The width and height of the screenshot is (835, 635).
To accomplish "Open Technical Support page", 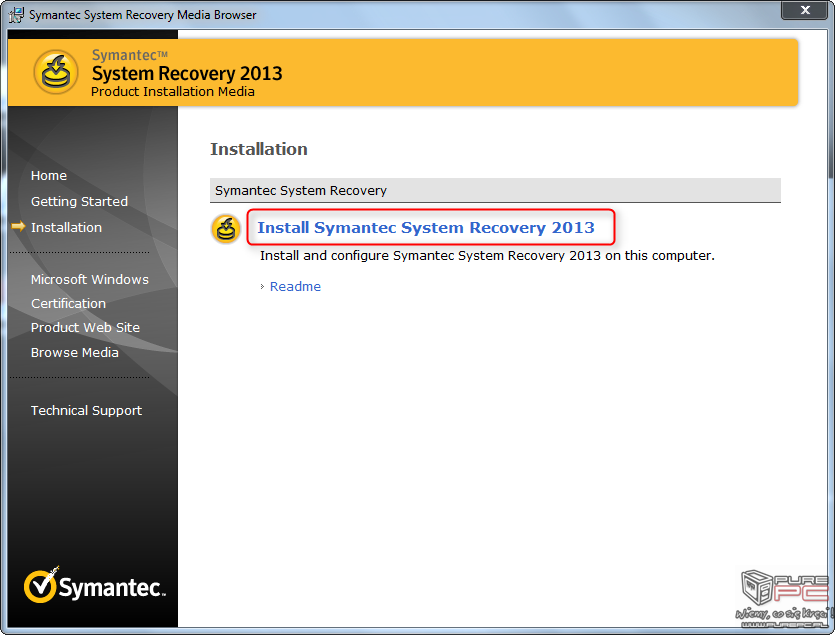I will tap(86, 411).
